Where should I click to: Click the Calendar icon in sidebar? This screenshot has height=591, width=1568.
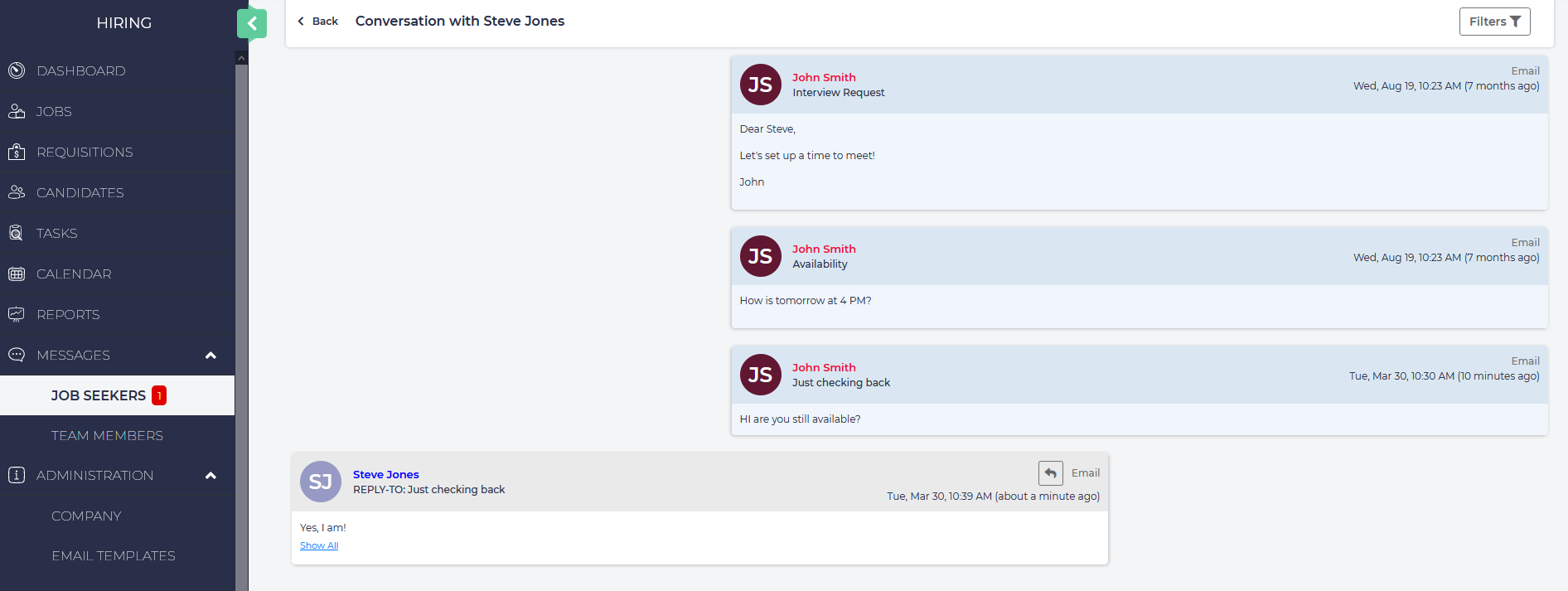tap(17, 274)
